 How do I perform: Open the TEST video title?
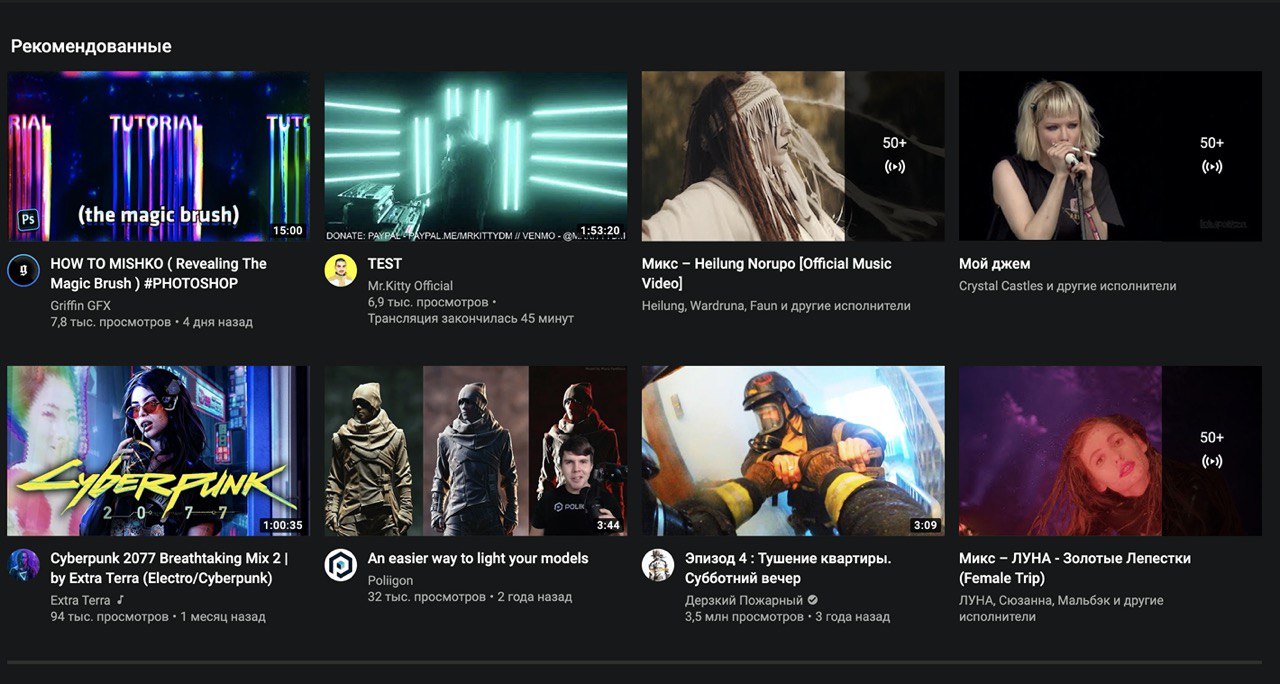(x=385, y=264)
